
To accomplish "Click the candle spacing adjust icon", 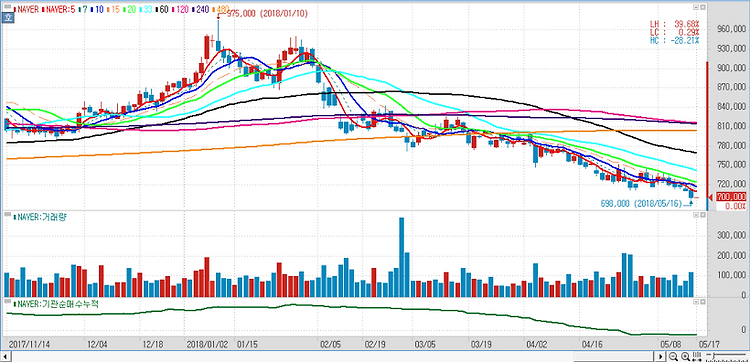I will (x=697, y=356).
